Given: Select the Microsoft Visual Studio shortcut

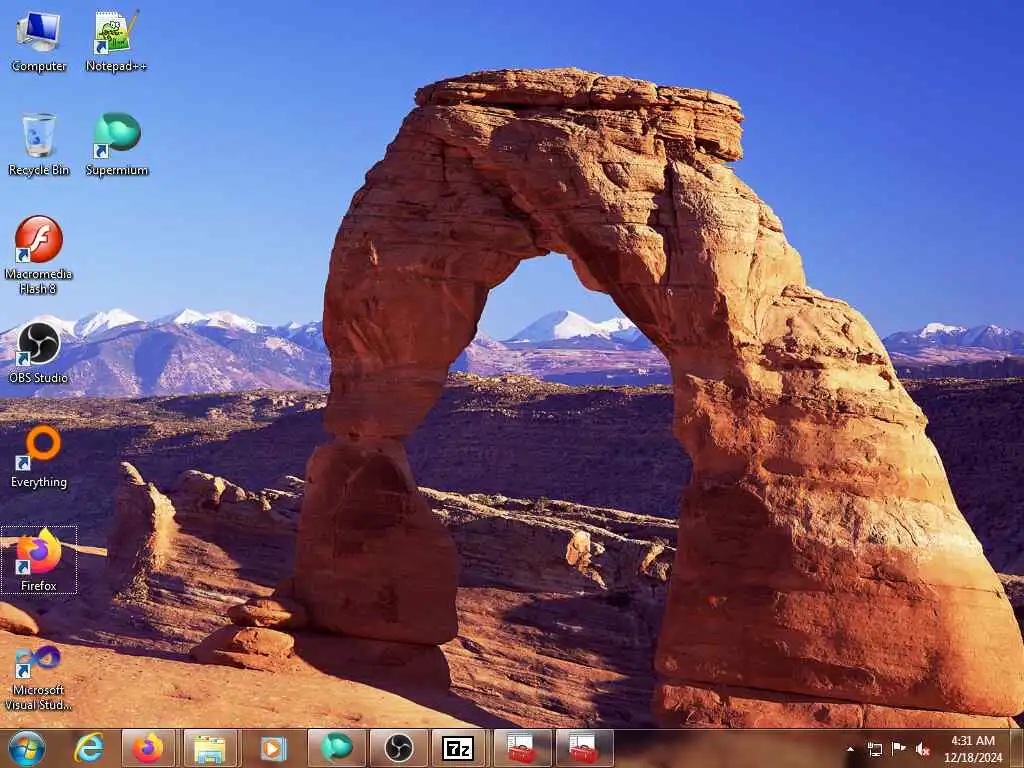Looking at the screenshot, I should point(39,678).
